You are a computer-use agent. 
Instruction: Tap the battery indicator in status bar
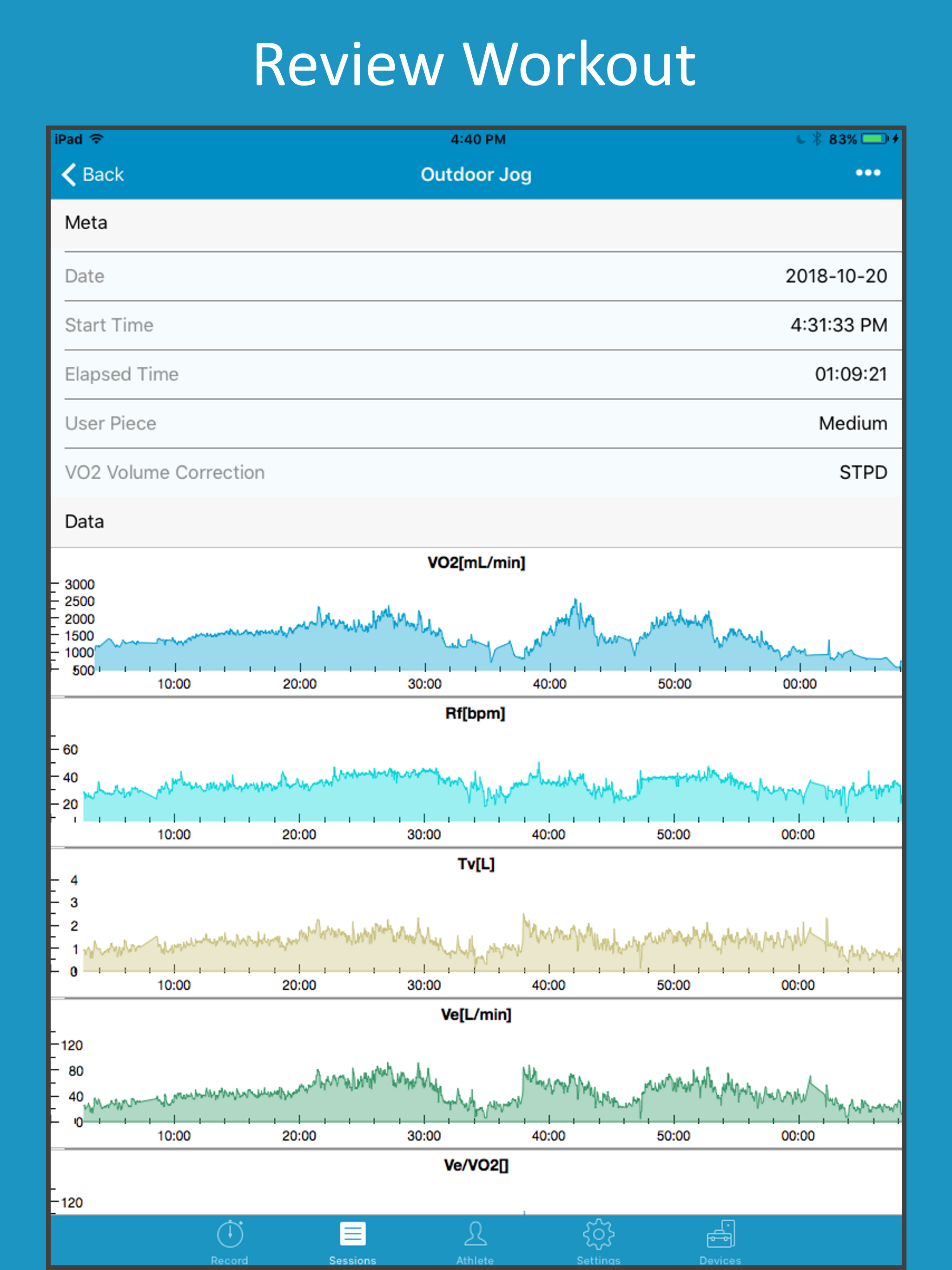874,139
